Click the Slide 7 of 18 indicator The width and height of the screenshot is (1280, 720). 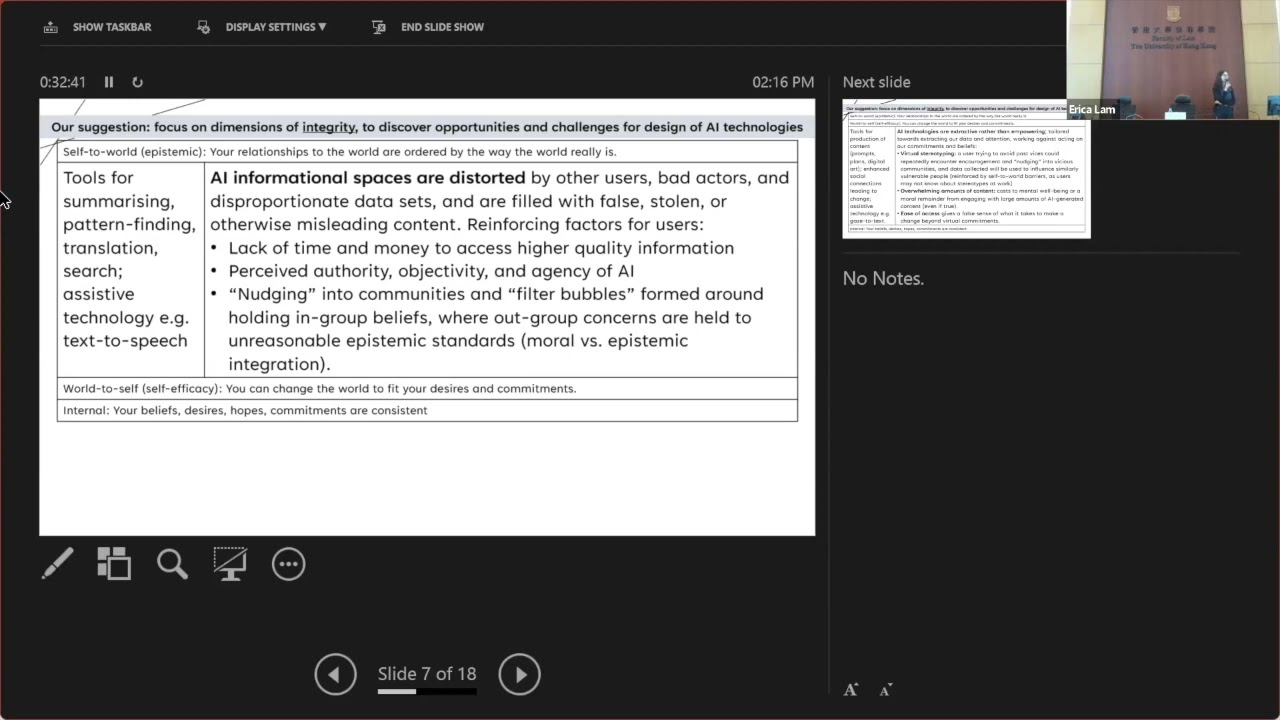pyautogui.click(x=427, y=673)
